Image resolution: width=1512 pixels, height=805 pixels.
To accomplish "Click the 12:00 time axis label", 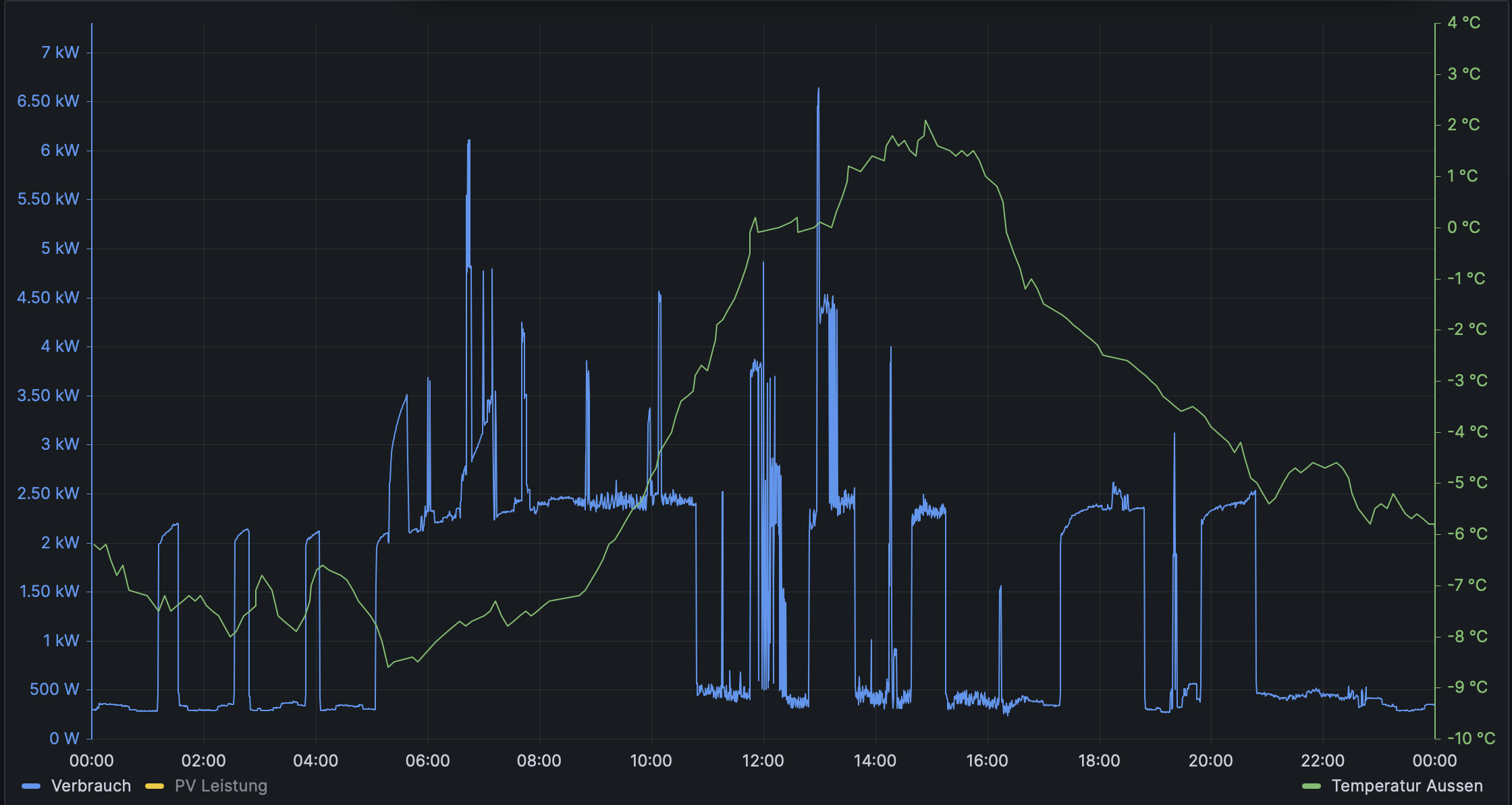I will [x=763, y=761].
